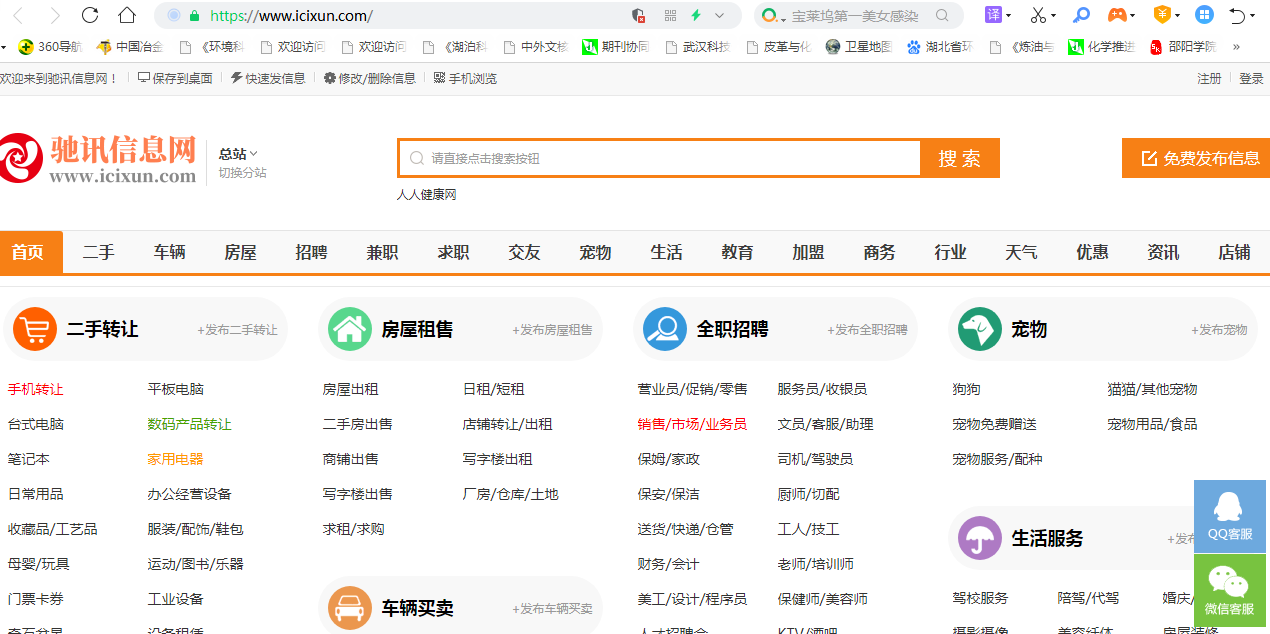Select the 房屋 navigation tab

(240, 252)
